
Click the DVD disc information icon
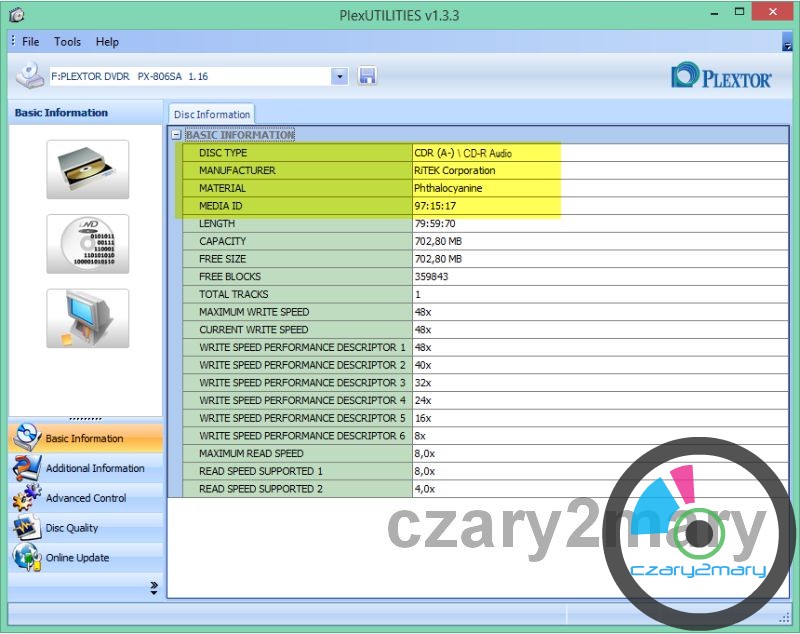coord(87,244)
